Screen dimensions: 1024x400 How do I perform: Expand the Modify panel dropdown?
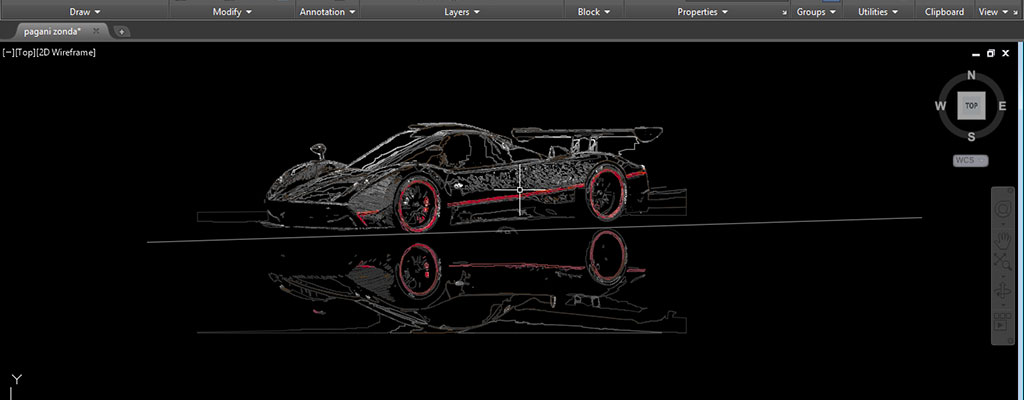[x=232, y=12]
